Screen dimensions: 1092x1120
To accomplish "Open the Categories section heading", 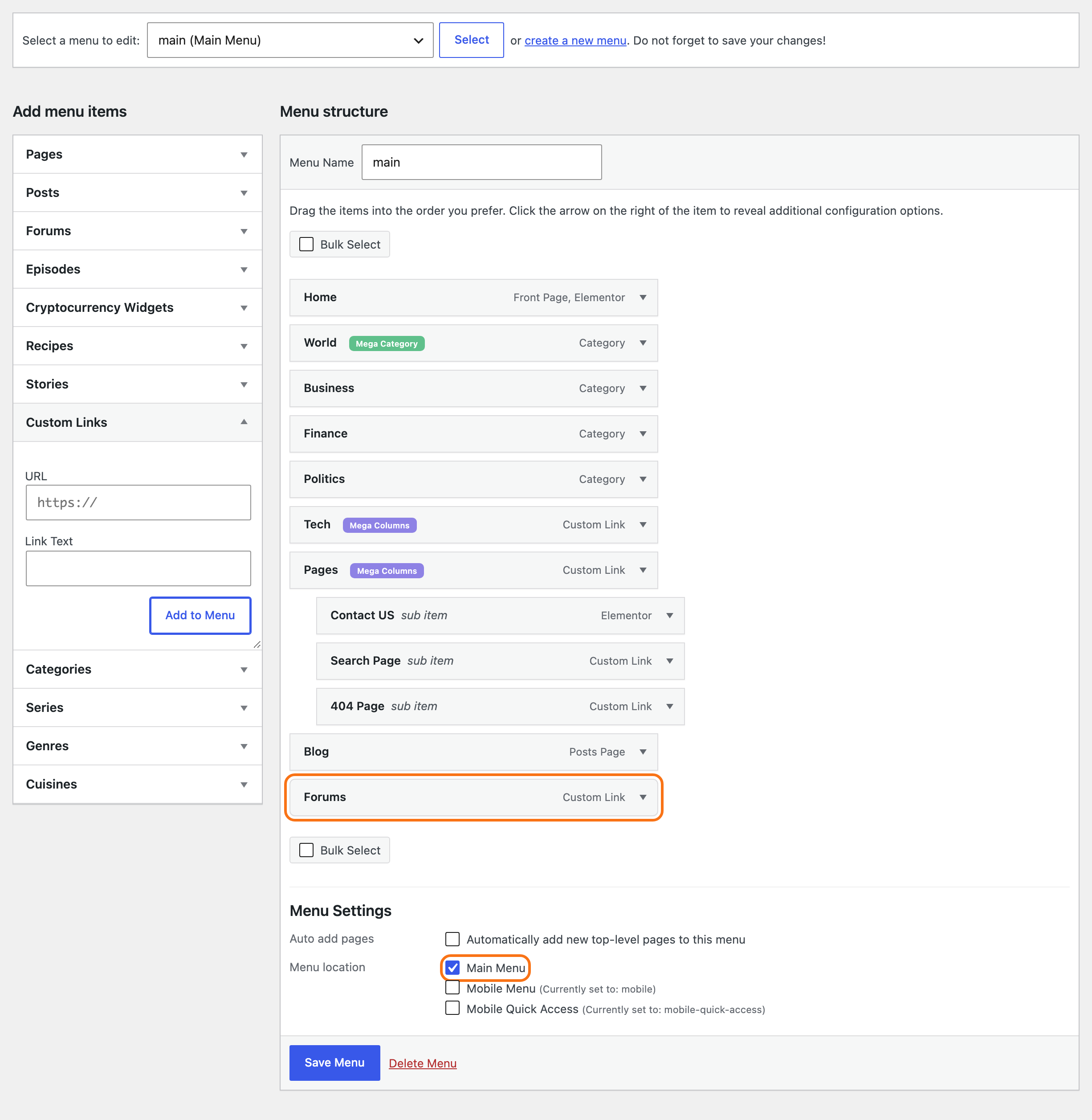I will tap(138, 670).
